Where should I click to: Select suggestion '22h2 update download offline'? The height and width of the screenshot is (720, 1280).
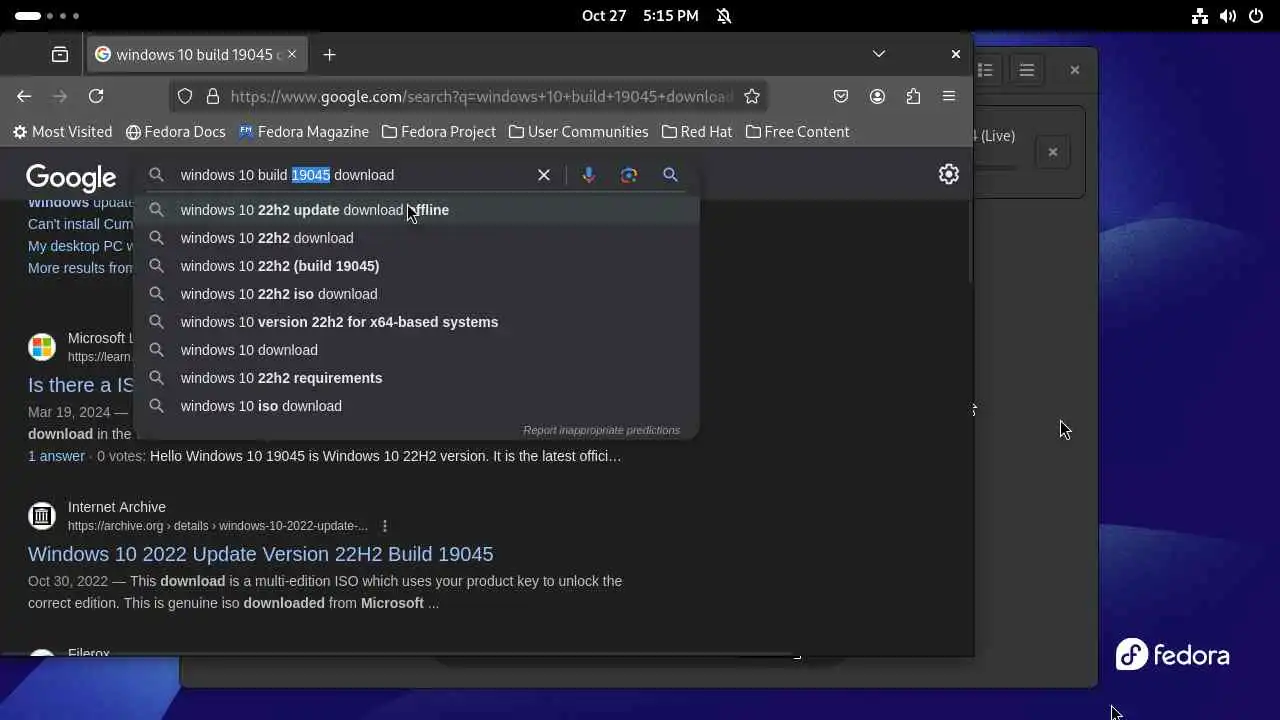tap(416, 210)
